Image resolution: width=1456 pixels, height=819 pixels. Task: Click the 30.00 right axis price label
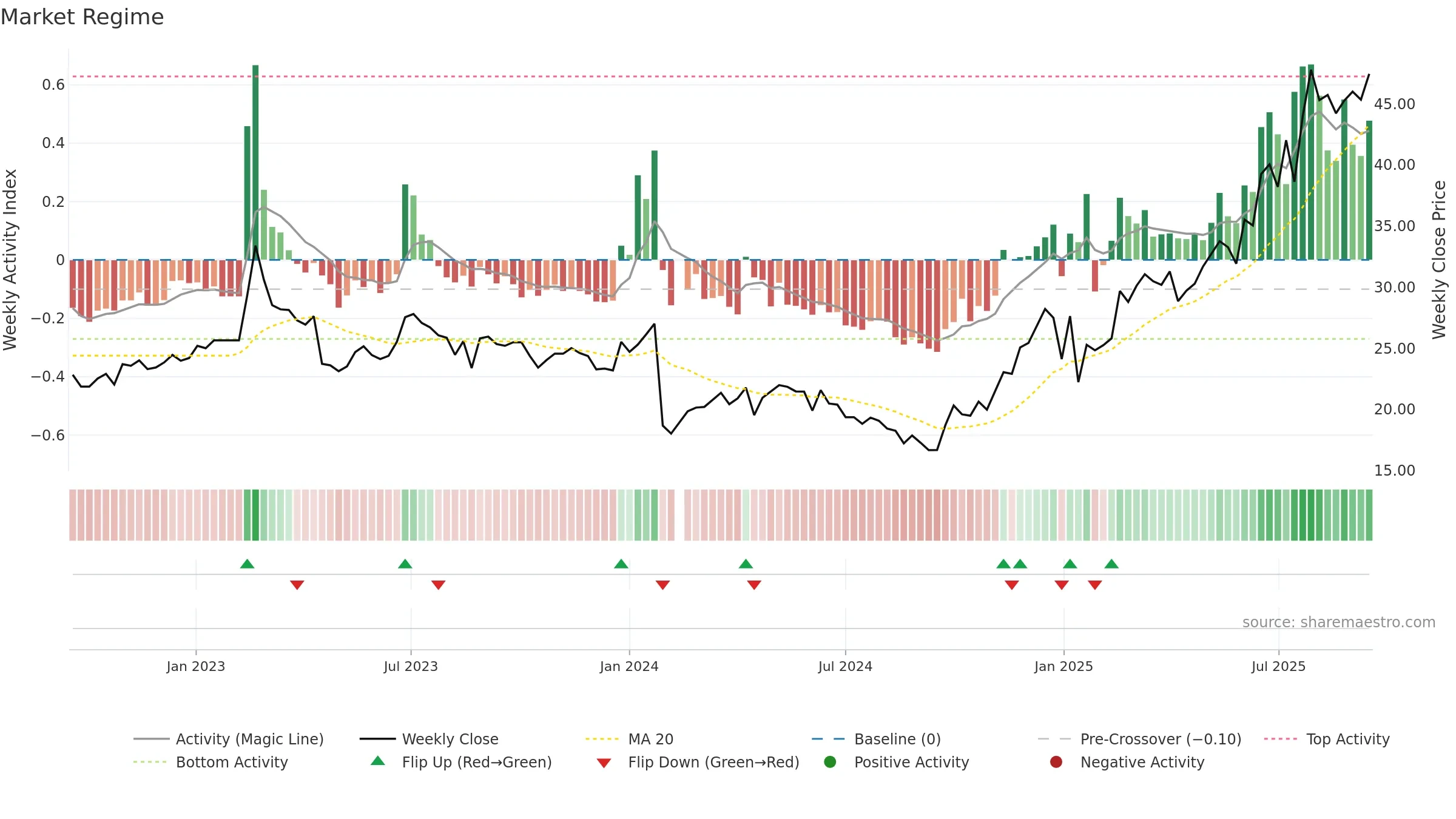tap(1395, 288)
